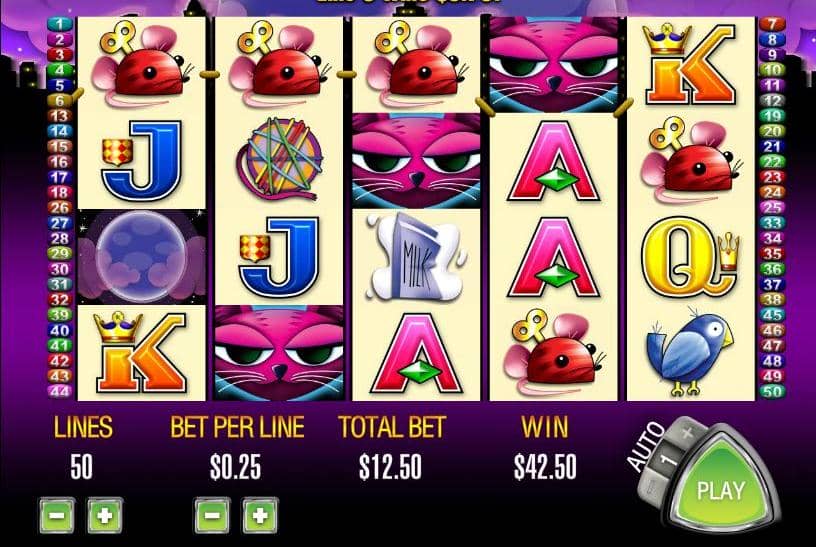Increase the number of lines with plus
The width and height of the screenshot is (816, 547).
pos(105,515)
